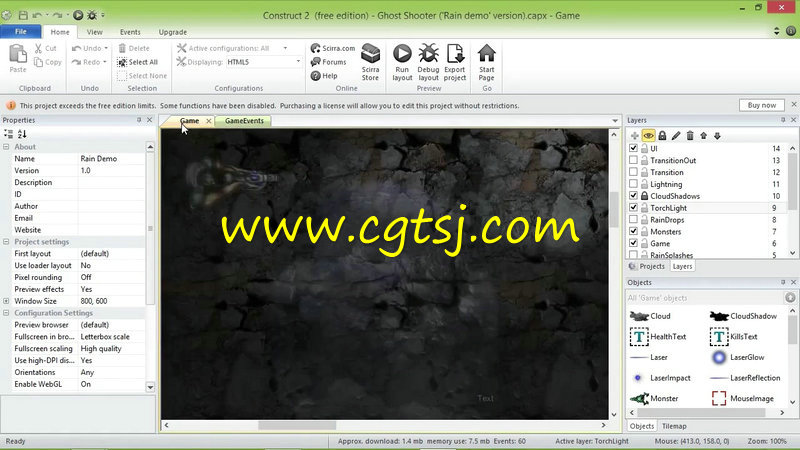Click the Debug layout bug icon
Screen dimensions: 800x450
click(428, 54)
